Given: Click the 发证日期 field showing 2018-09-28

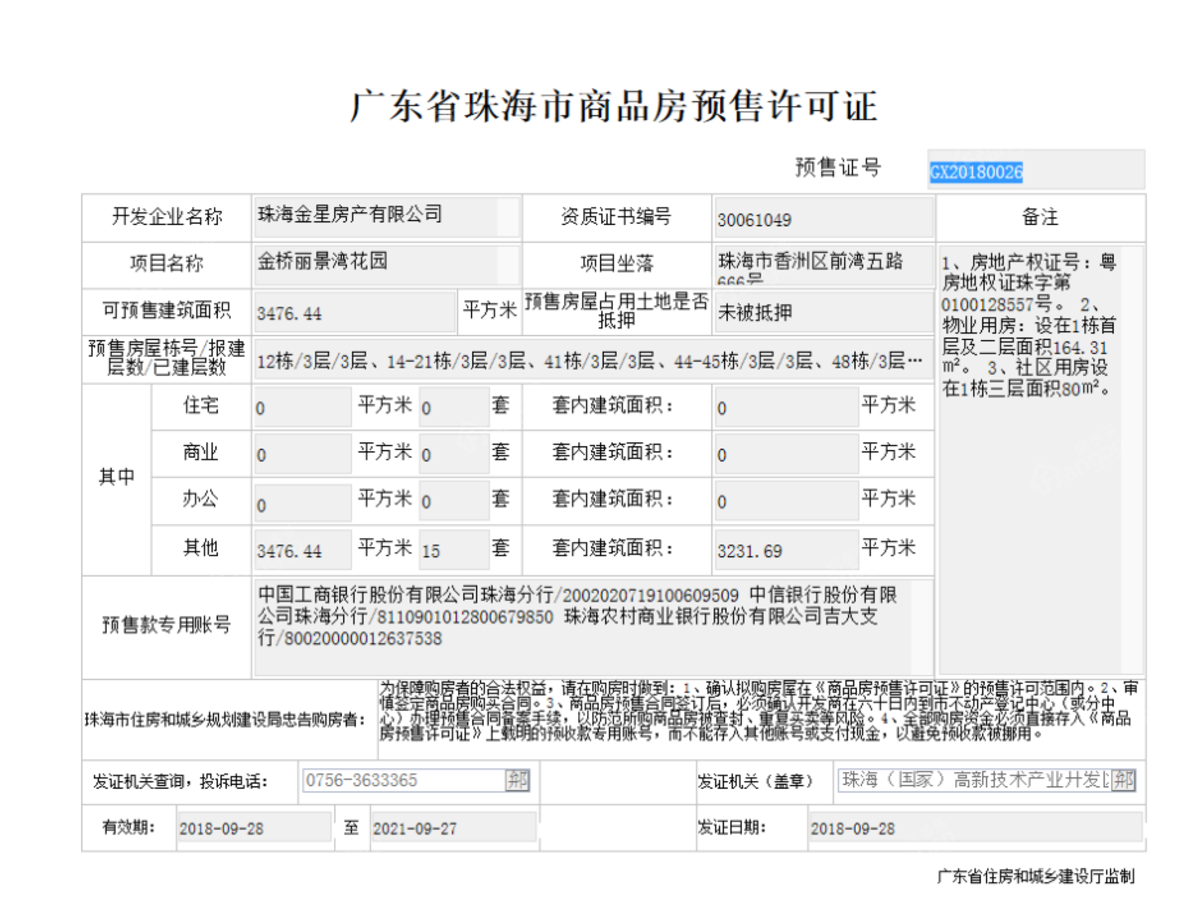Looking at the screenshot, I should click(x=975, y=829).
